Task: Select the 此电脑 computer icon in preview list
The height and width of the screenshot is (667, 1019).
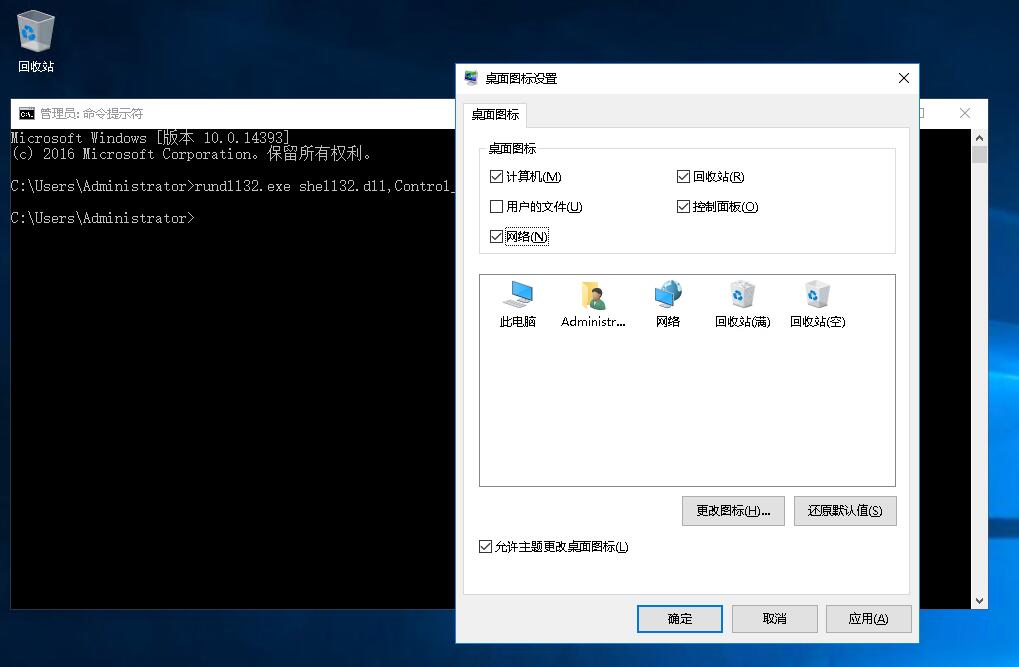Action: (517, 304)
